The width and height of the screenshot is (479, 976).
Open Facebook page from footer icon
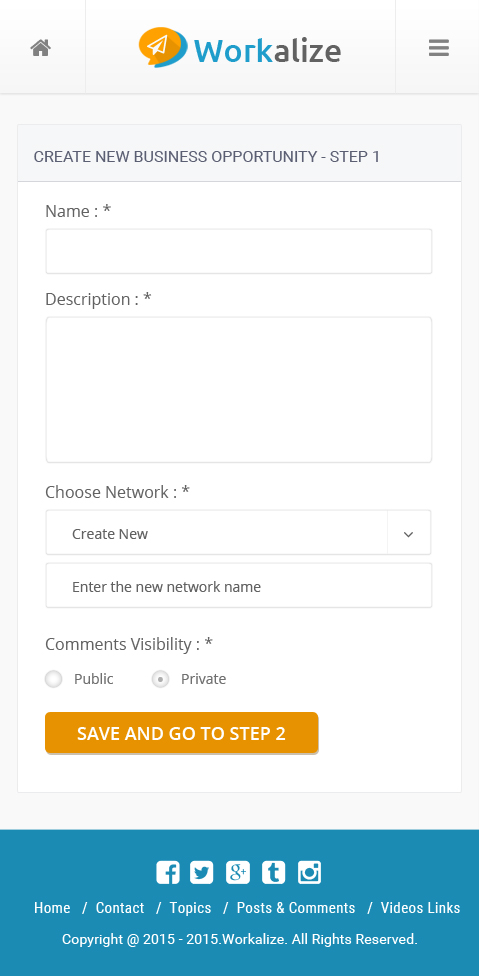[167, 872]
